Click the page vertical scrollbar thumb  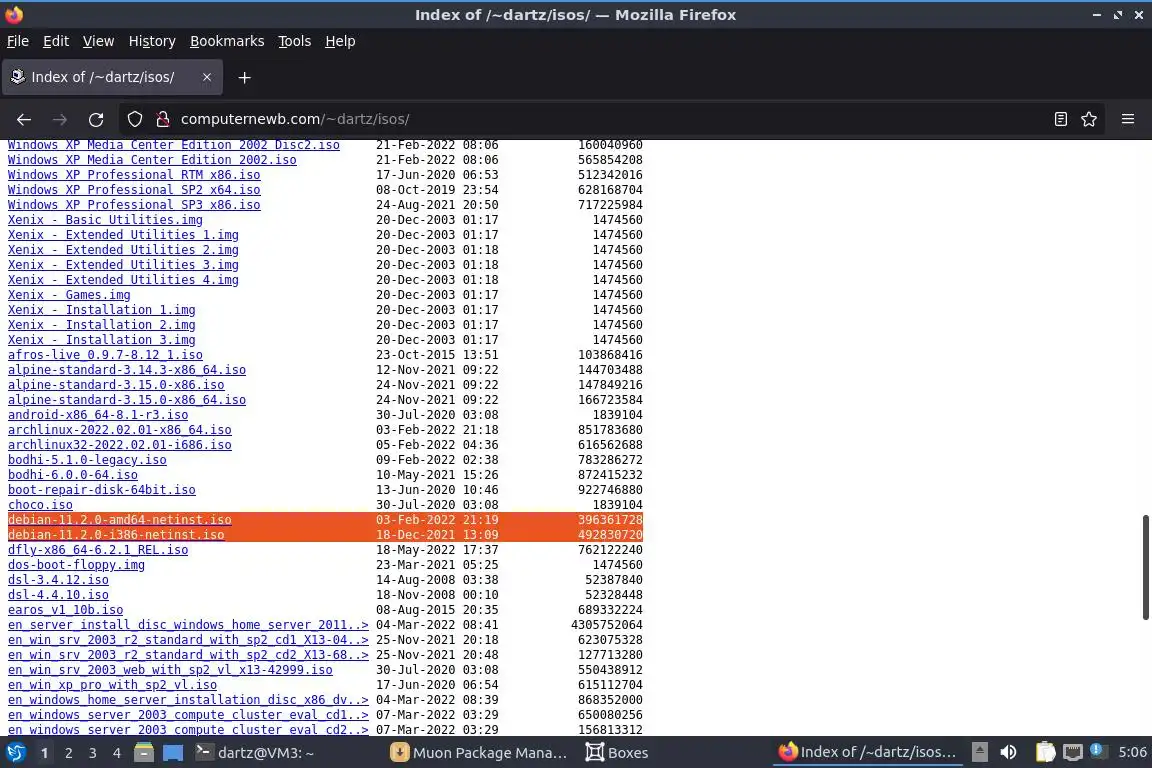pos(1145,567)
